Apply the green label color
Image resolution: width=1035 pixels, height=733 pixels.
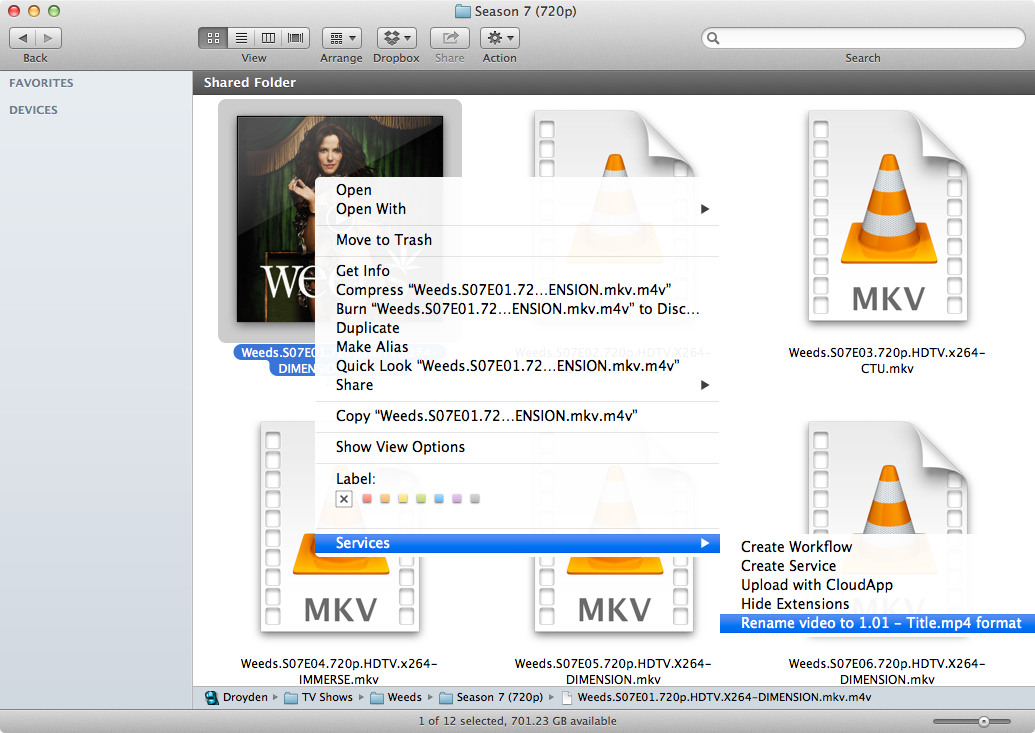click(x=421, y=499)
